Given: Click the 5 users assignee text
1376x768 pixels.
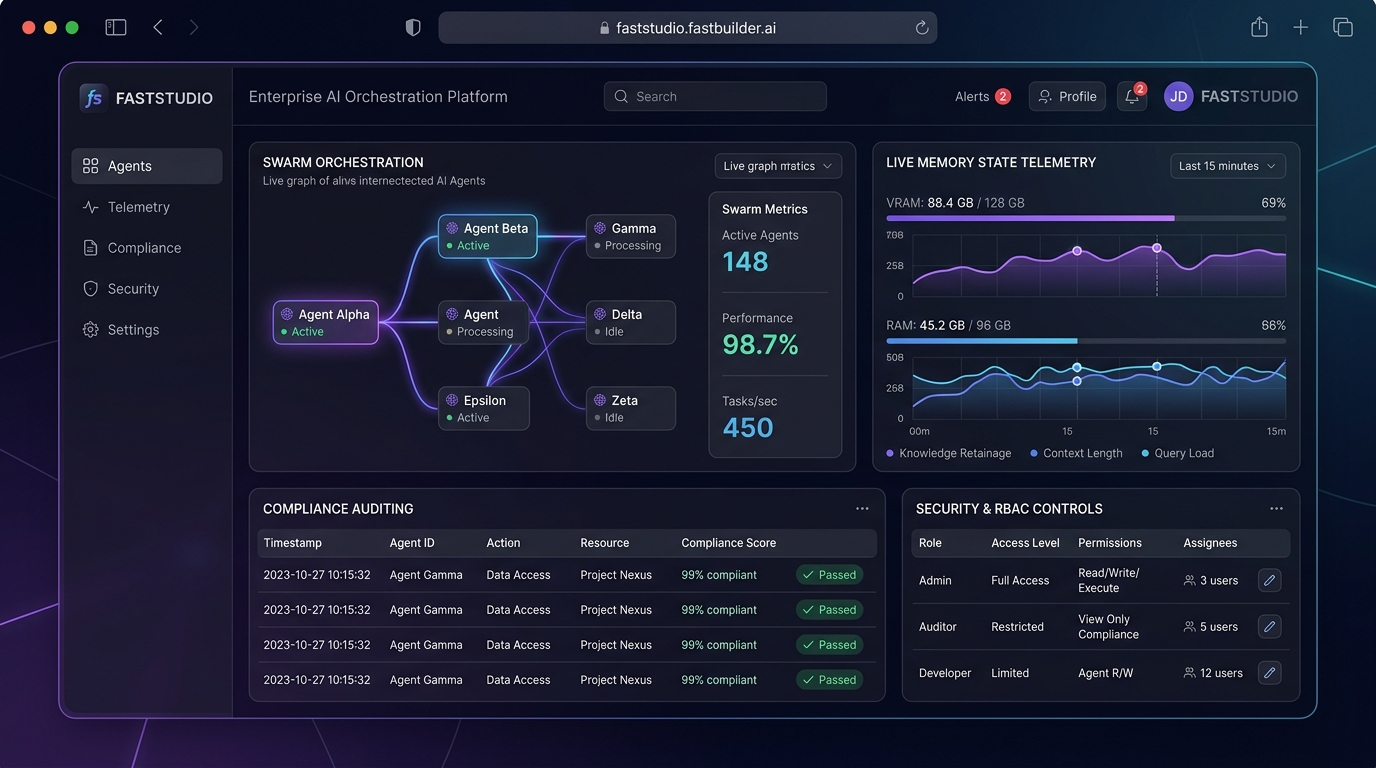Looking at the screenshot, I should (x=1219, y=627).
